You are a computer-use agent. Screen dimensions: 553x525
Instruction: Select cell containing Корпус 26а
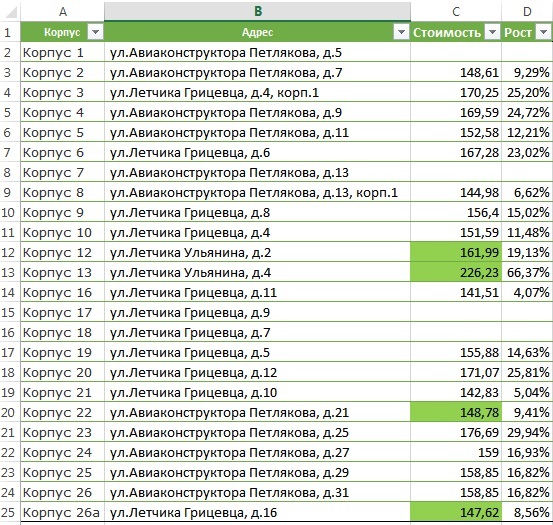[62, 512]
